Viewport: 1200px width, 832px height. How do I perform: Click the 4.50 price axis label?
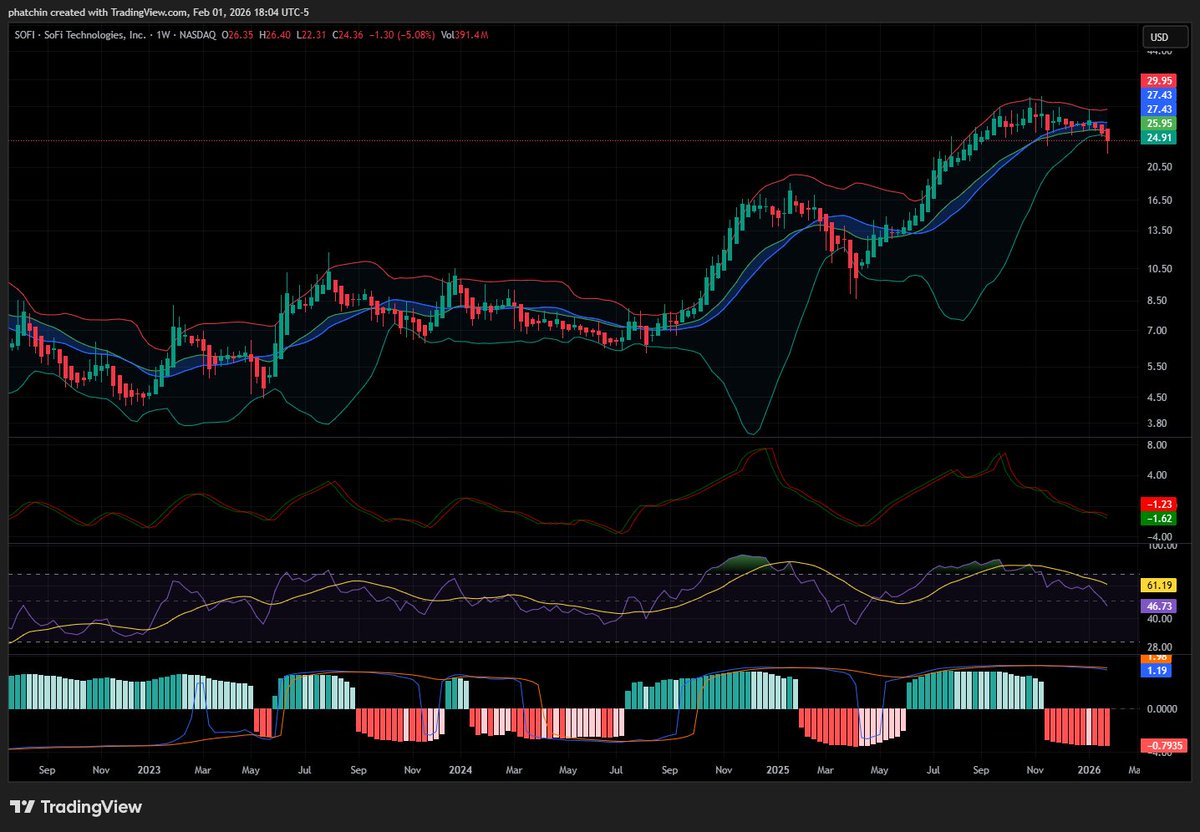coord(1158,397)
